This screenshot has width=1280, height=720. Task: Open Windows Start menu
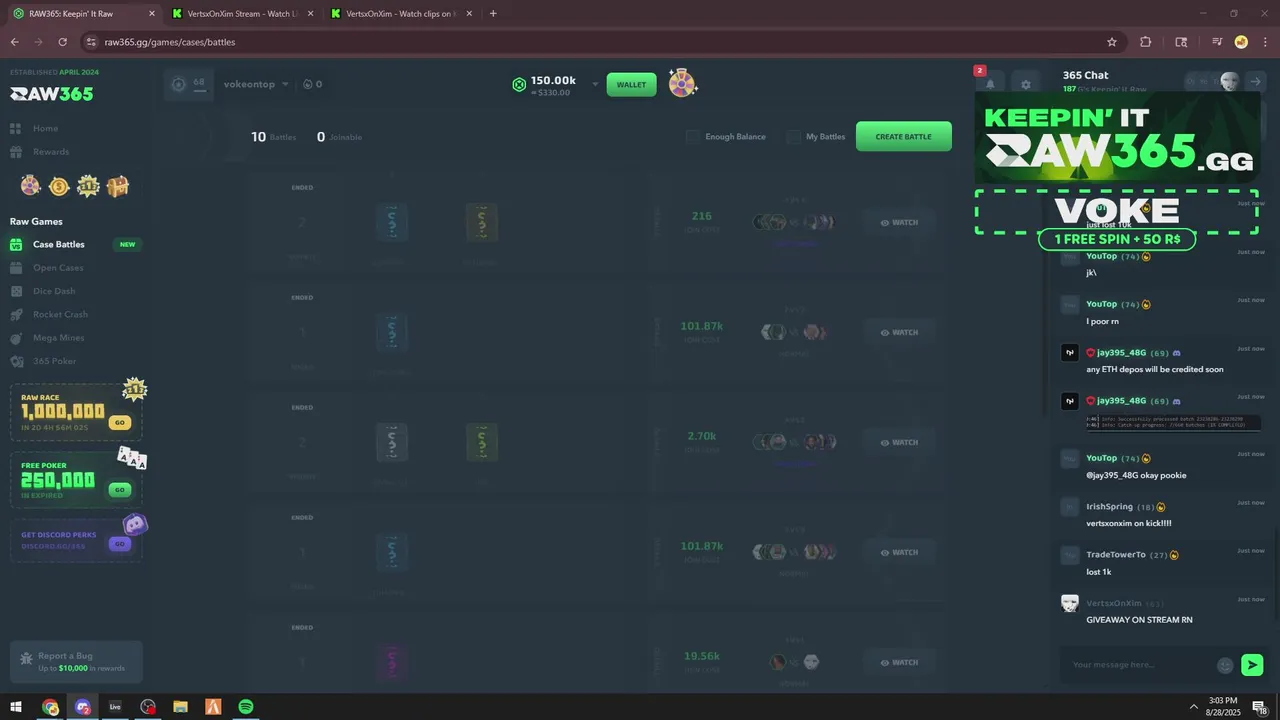coord(16,707)
